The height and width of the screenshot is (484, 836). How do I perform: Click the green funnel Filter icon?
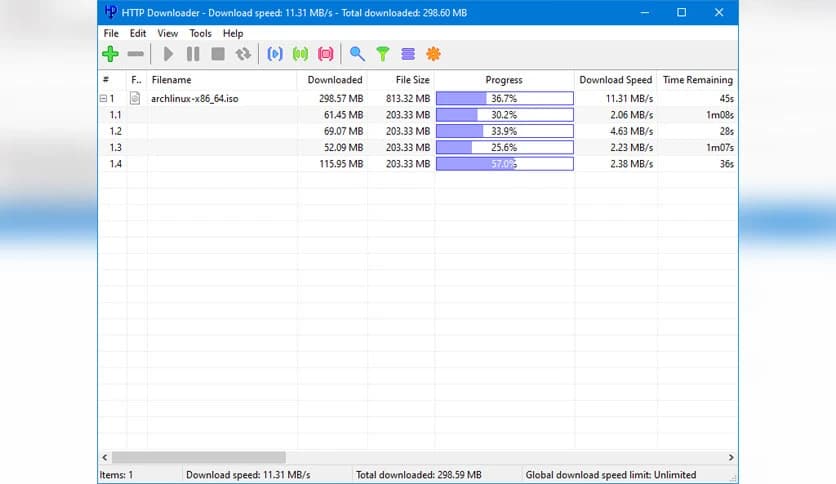coord(383,54)
